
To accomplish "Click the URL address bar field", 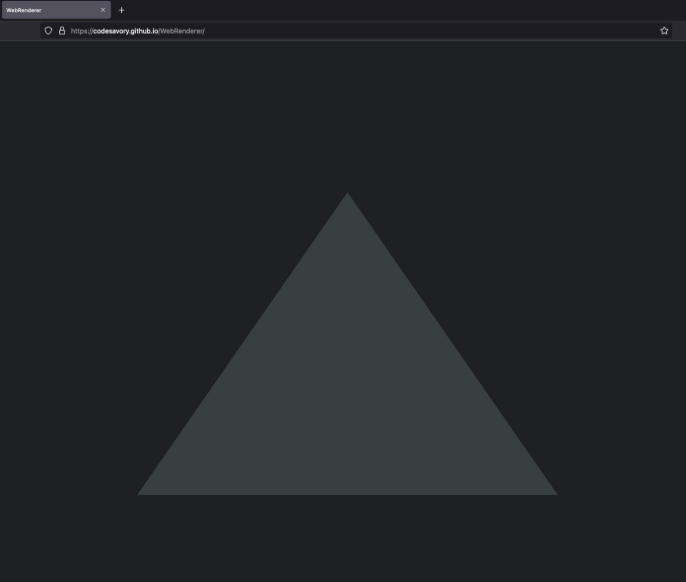I will (x=400, y=31).
